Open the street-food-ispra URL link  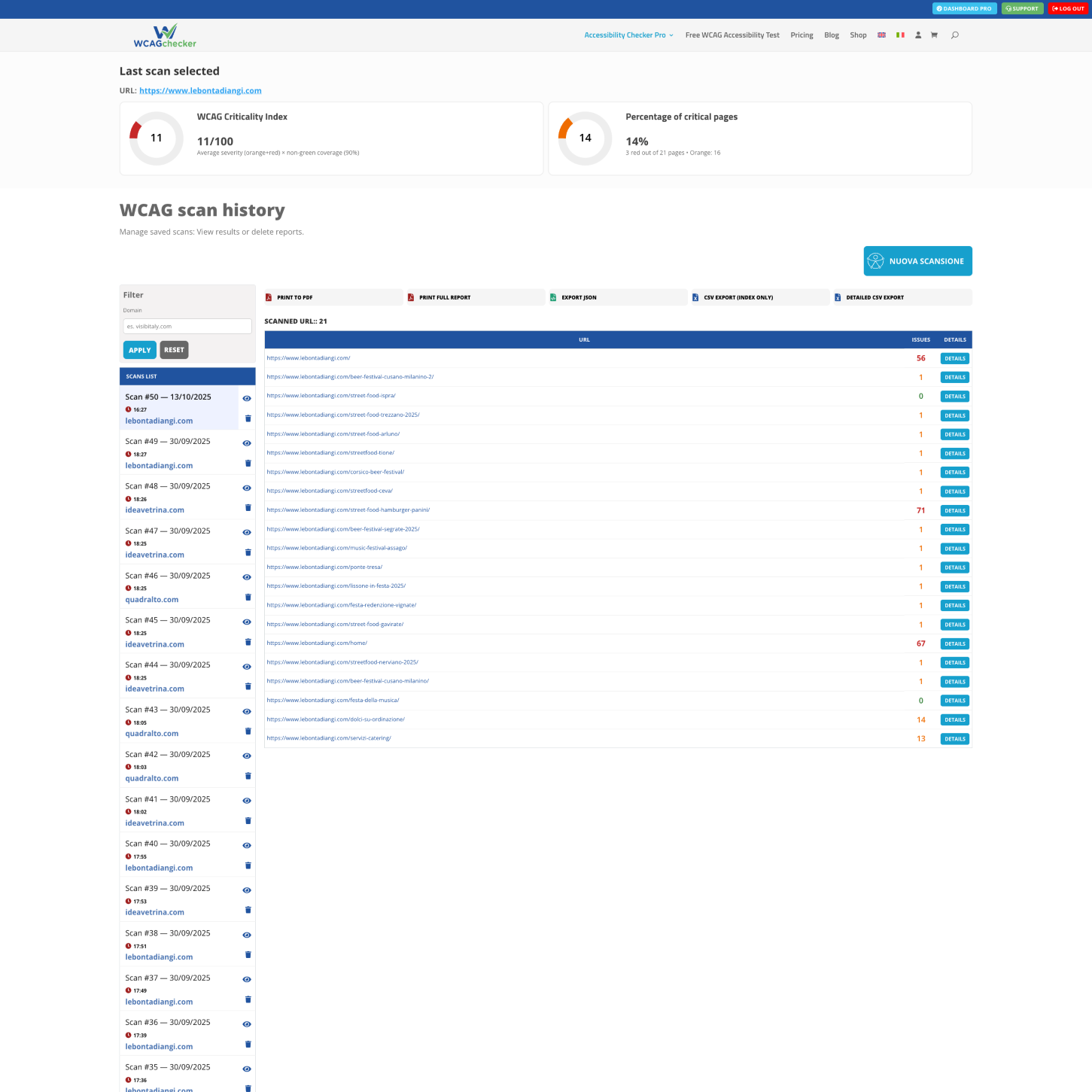pyautogui.click(x=331, y=396)
